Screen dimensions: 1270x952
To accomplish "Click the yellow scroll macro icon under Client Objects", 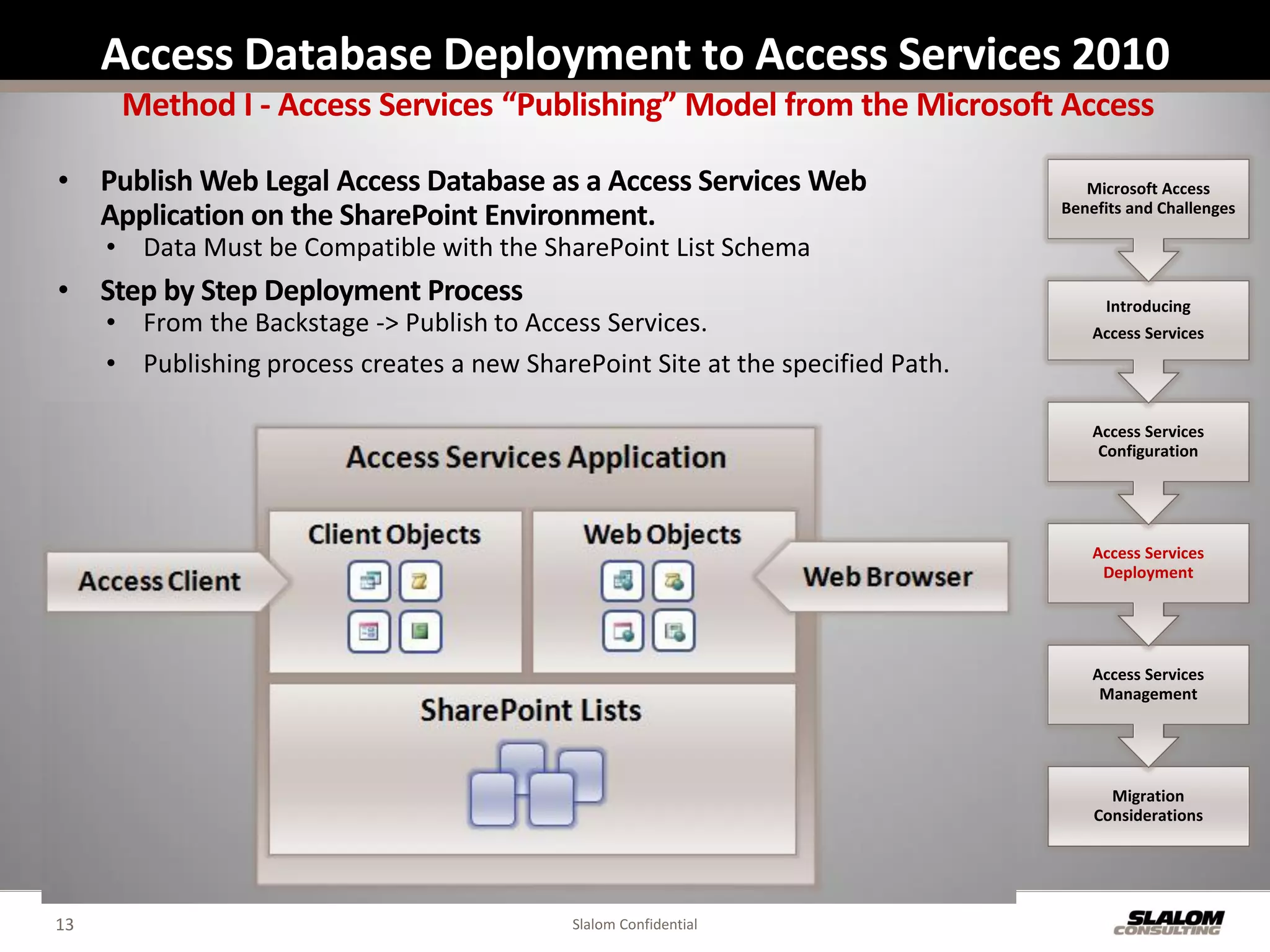I will [420, 581].
